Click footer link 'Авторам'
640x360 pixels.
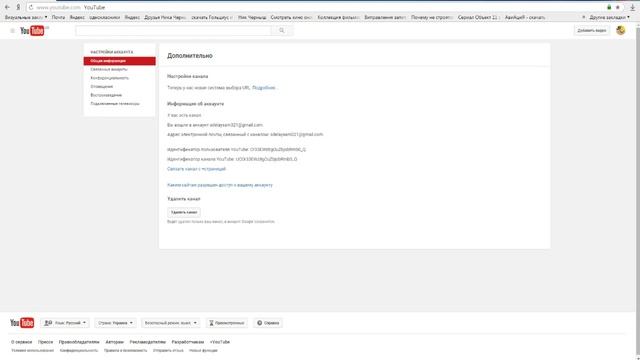(x=114, y=342)
